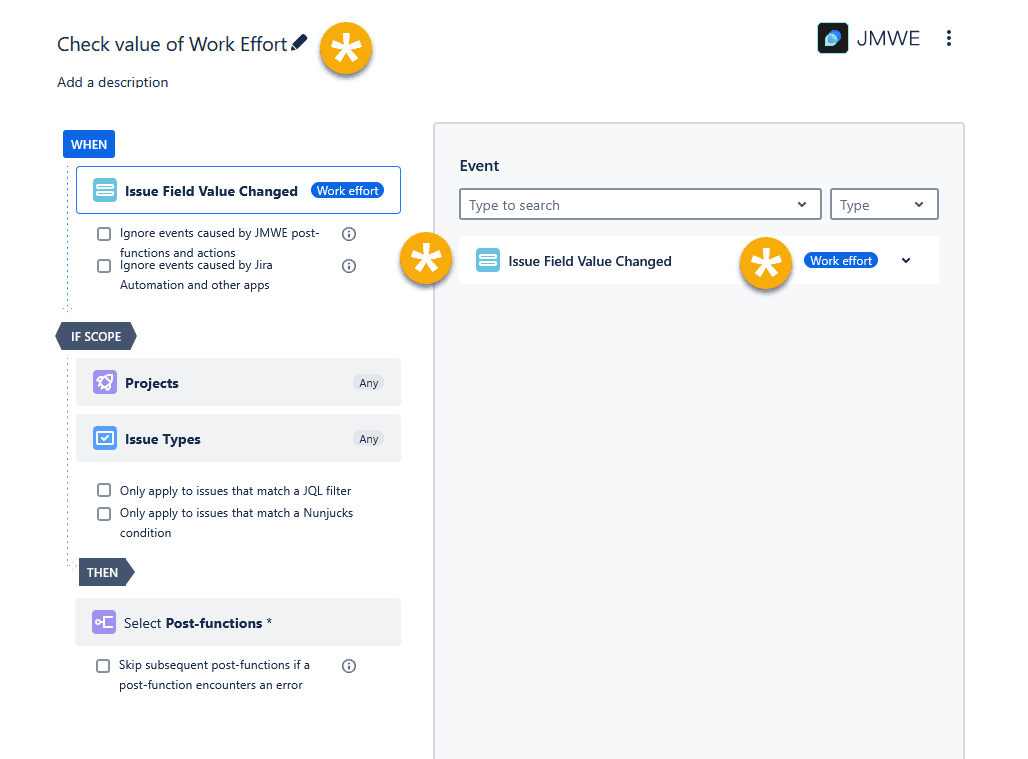Show info for skipping subsequent post-functions
The height and width of the screenshot is (759, 1028).
349,666
